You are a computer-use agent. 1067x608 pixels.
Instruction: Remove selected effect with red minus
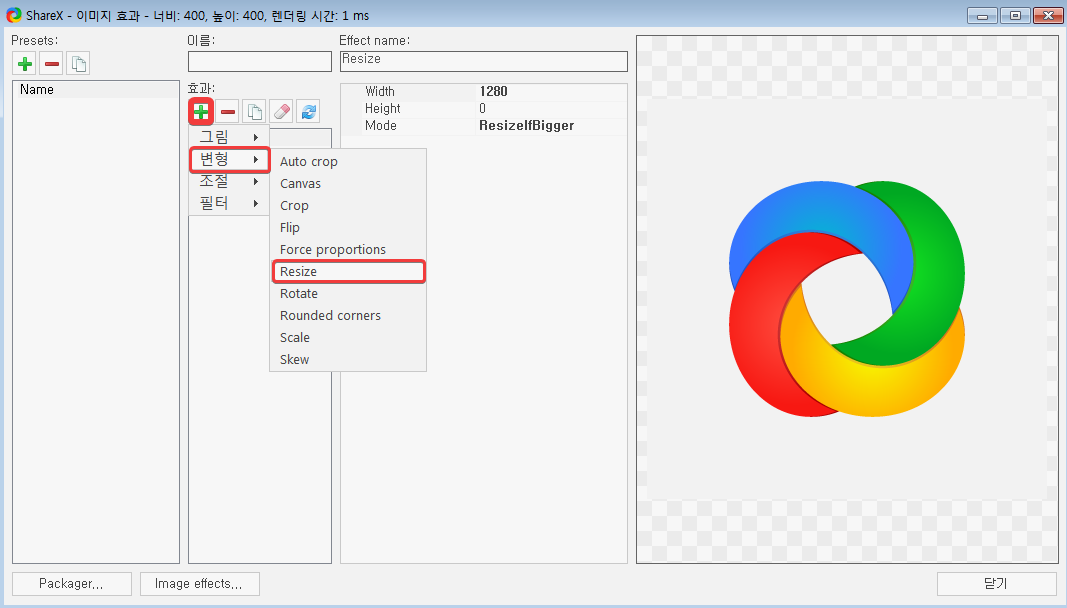(x=228, y=112)
